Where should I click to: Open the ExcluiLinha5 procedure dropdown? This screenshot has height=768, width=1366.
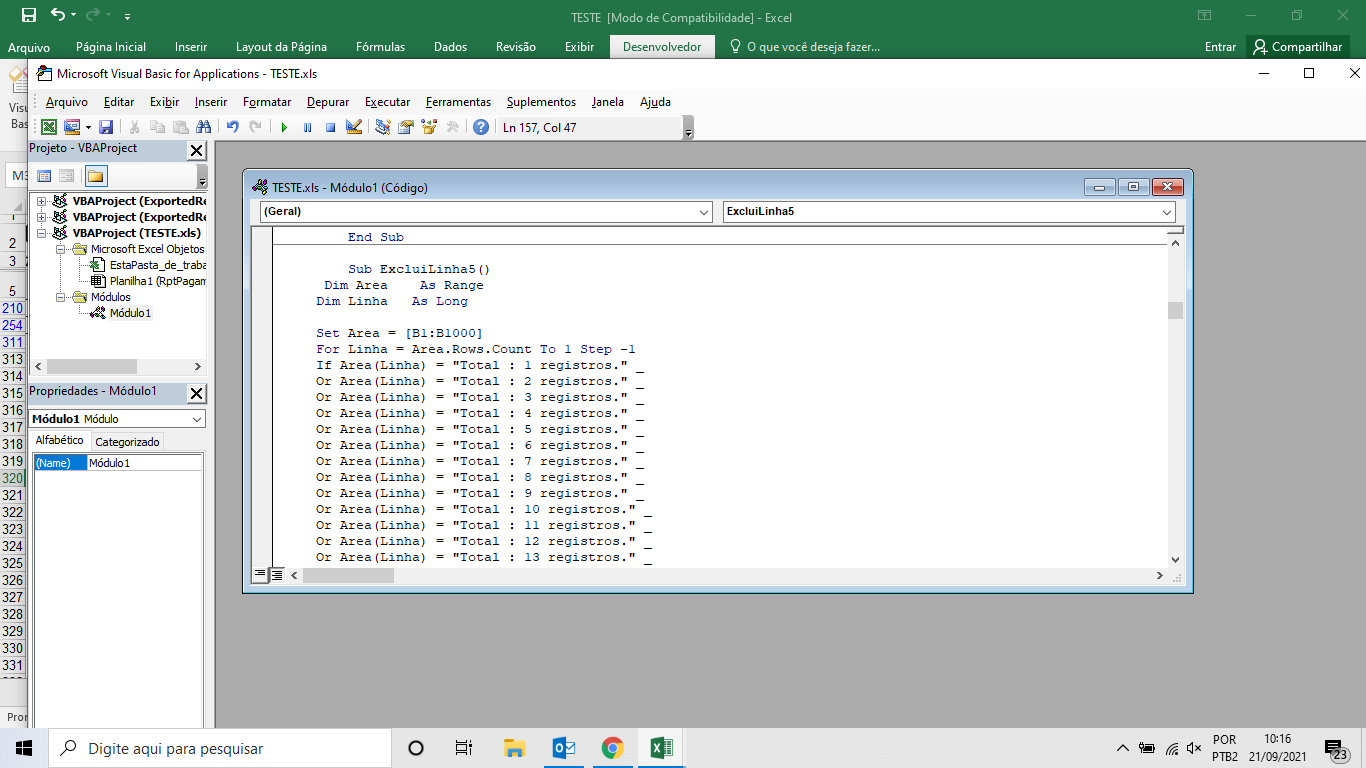[x=949, y=212]
